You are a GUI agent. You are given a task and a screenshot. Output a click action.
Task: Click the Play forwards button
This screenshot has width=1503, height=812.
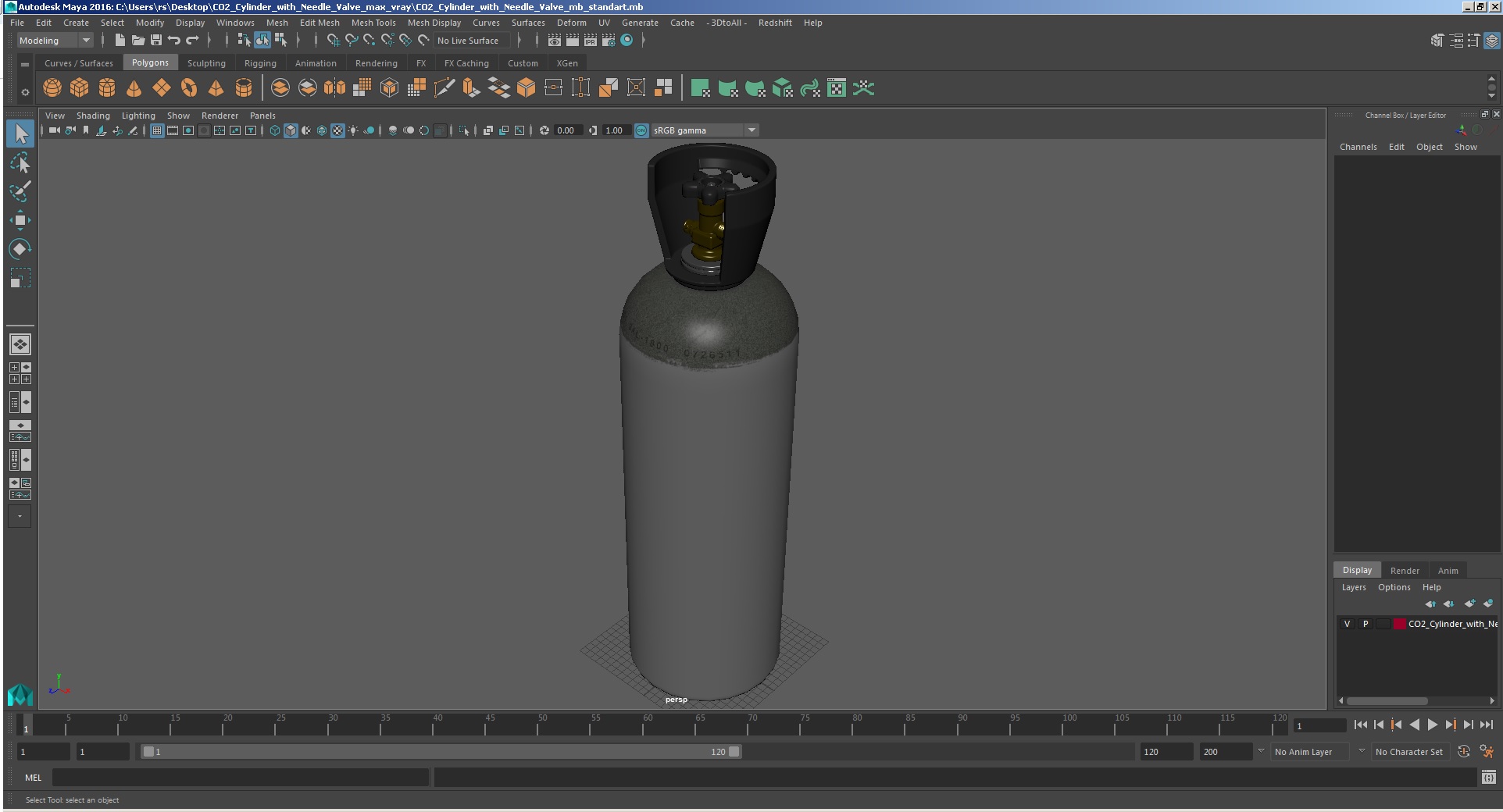tap(1433, 725)
